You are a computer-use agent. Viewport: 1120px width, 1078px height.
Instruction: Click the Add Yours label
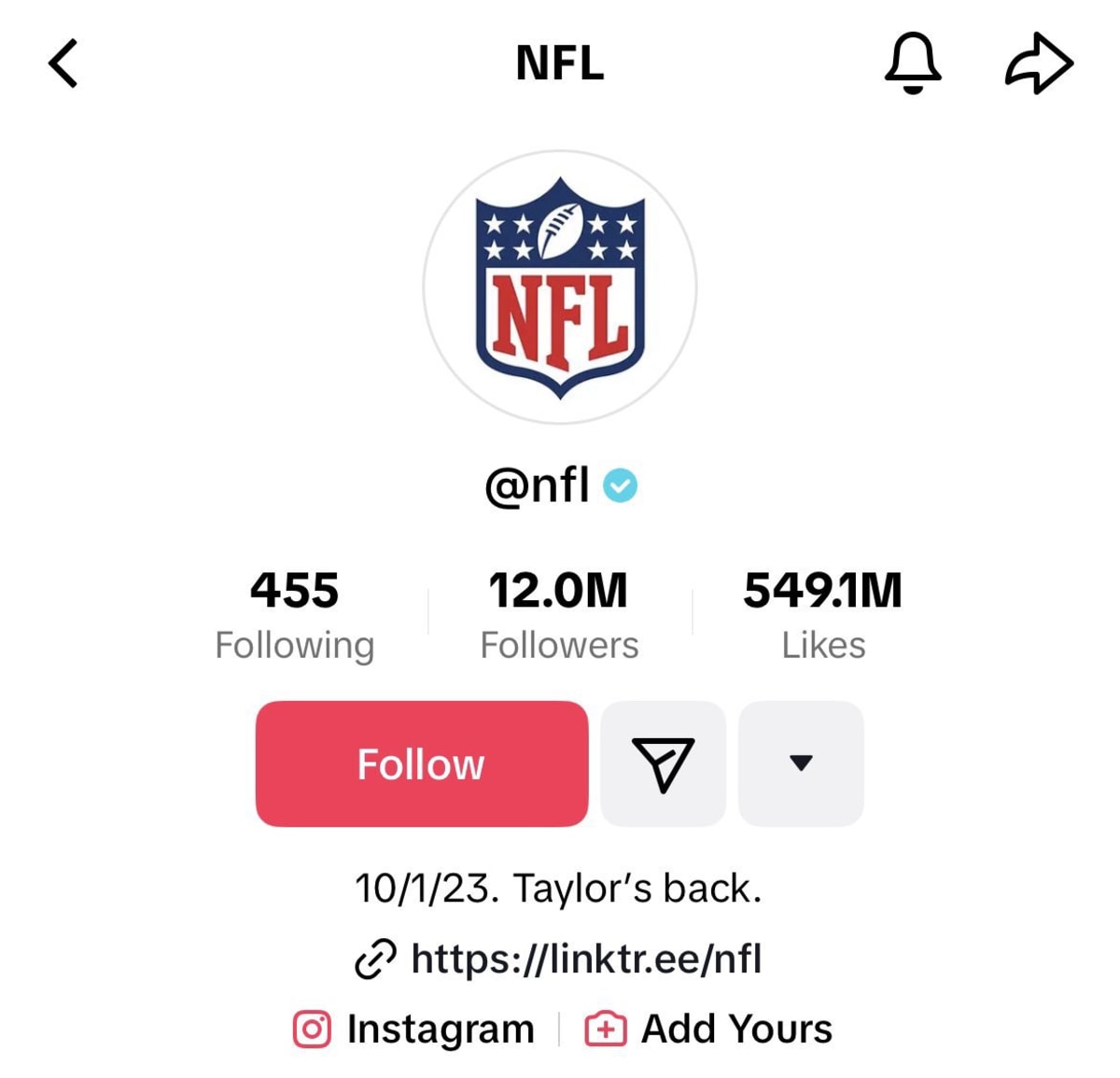point(736,1028)
